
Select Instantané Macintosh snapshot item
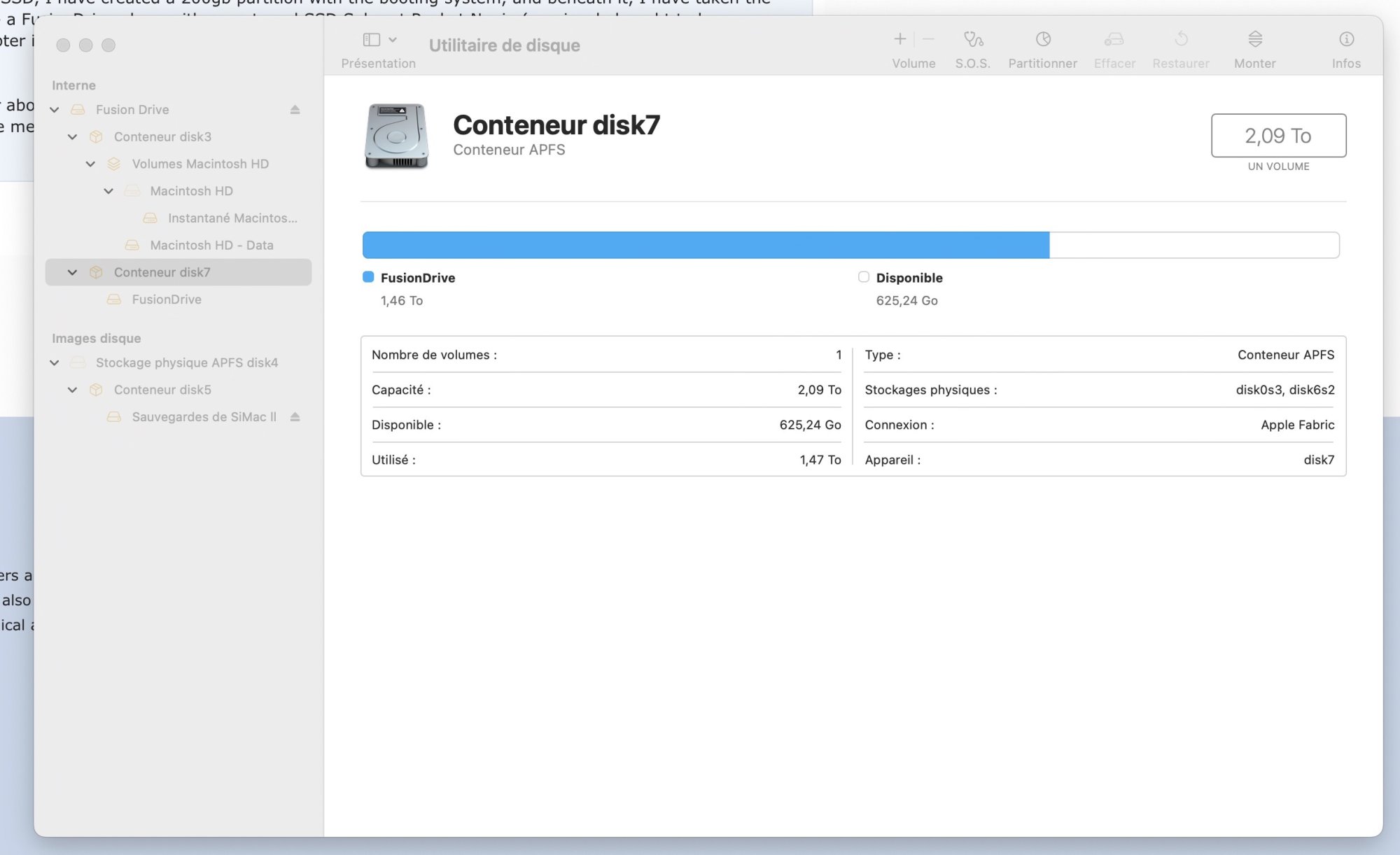[232, 218]
